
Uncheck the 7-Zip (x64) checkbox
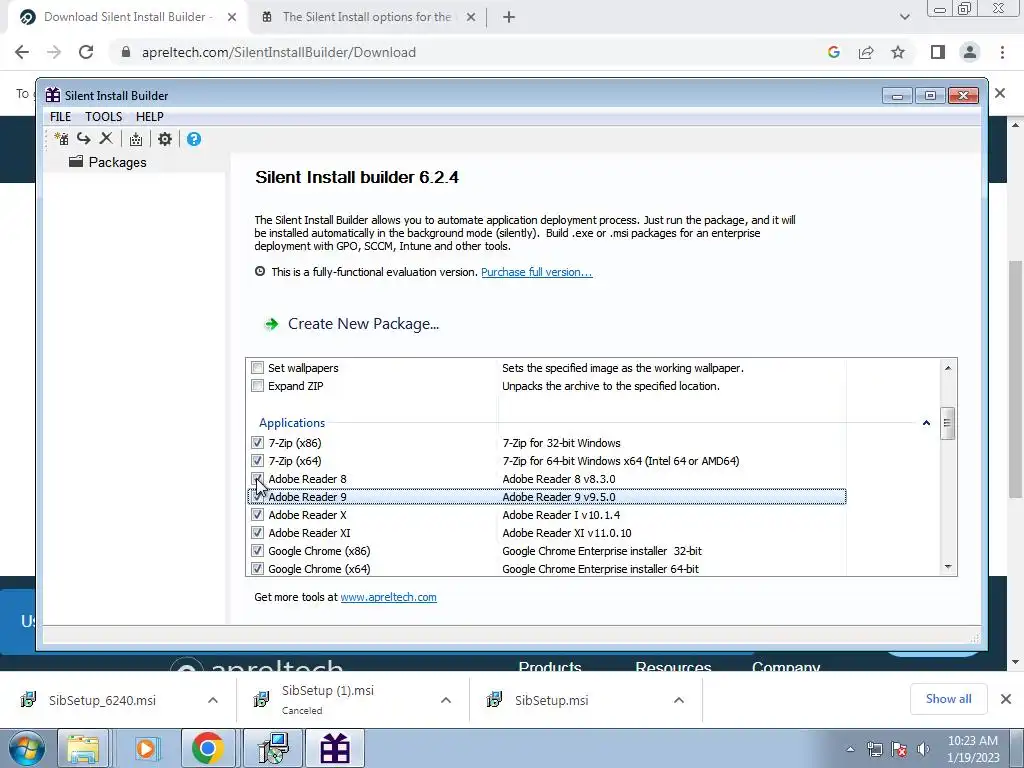pos(257,461)
